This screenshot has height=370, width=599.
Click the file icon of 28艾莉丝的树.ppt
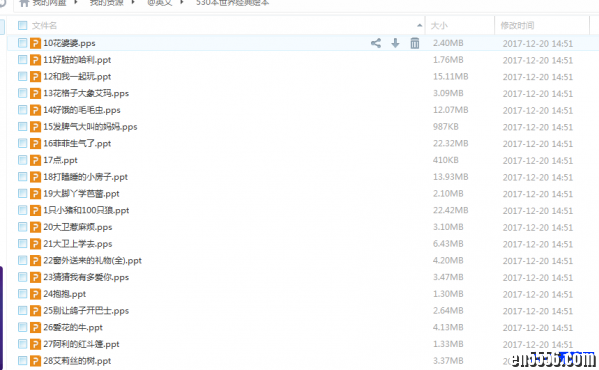coord(35,361)
